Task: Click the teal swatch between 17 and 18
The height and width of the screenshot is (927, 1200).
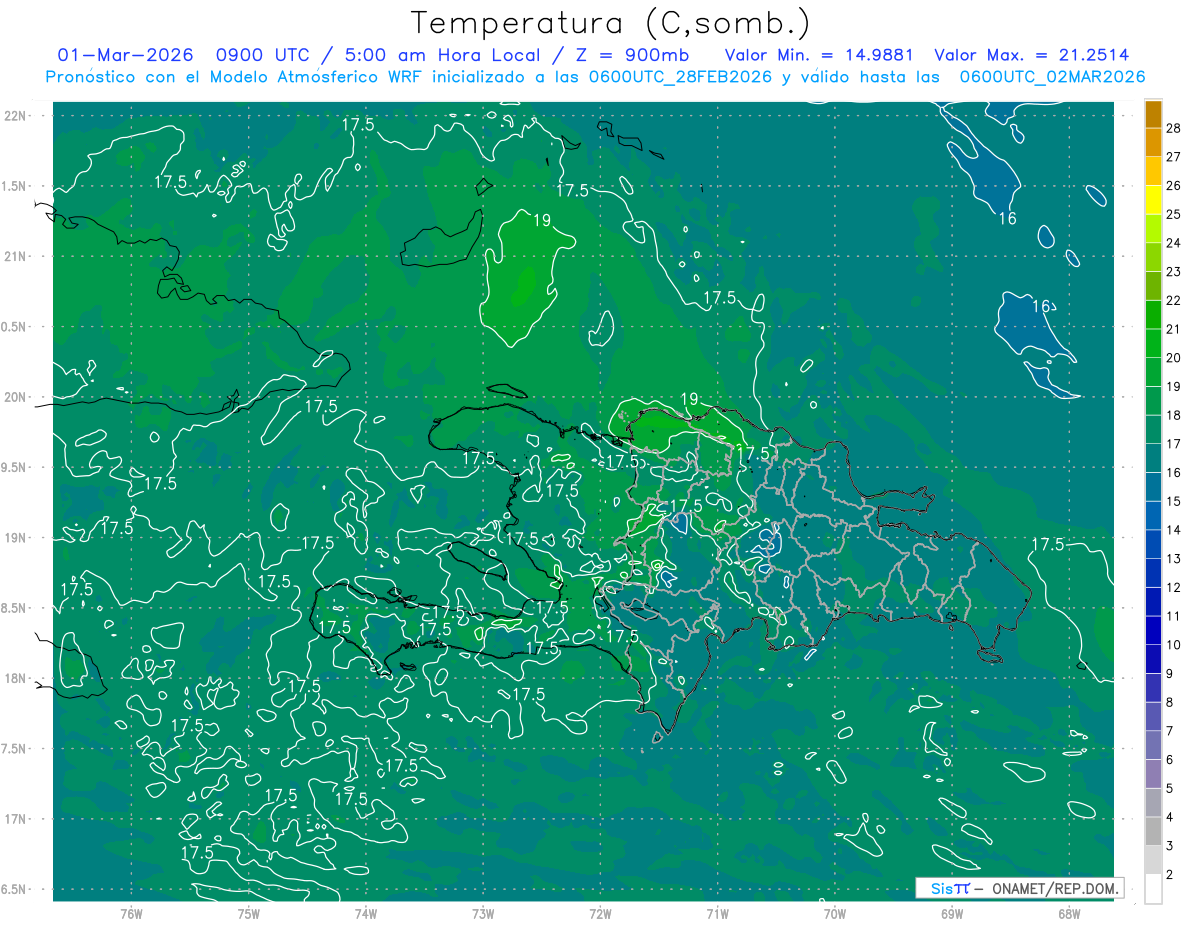Action: (1153, 429)
